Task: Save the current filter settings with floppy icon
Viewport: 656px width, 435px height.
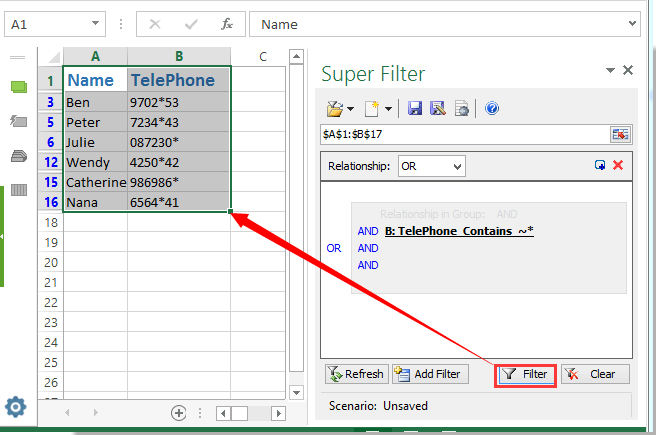Action: (414, 108)
